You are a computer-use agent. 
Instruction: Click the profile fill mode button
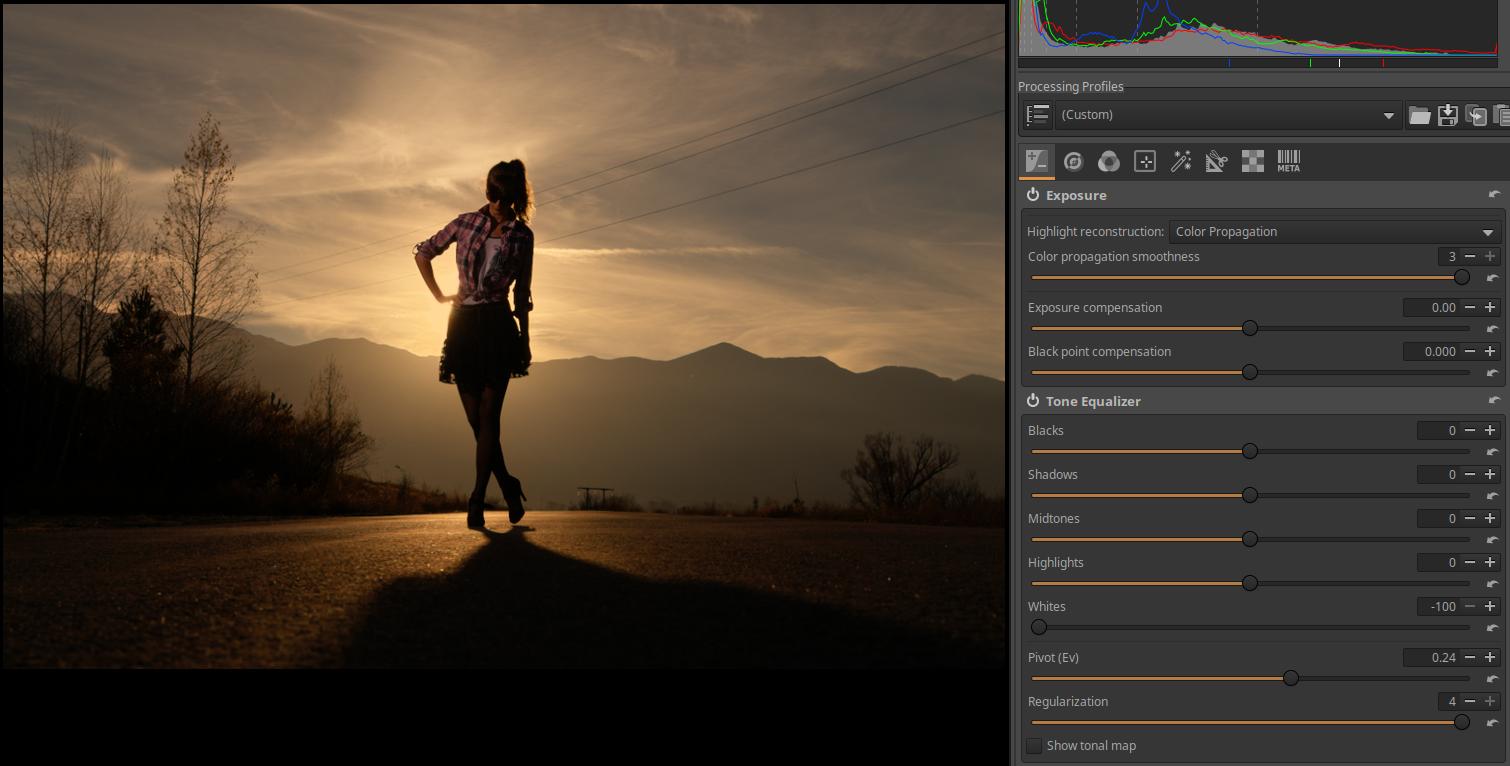pyautogui.click(x=1037, y=115)
